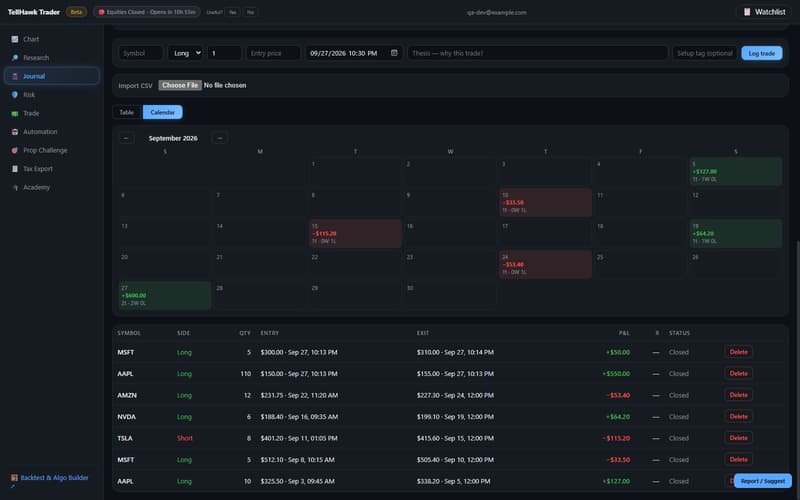The height and width of the screenshot is (500, 800).
Task: Open the Prop Challenge icon
Action: (15, 151)
